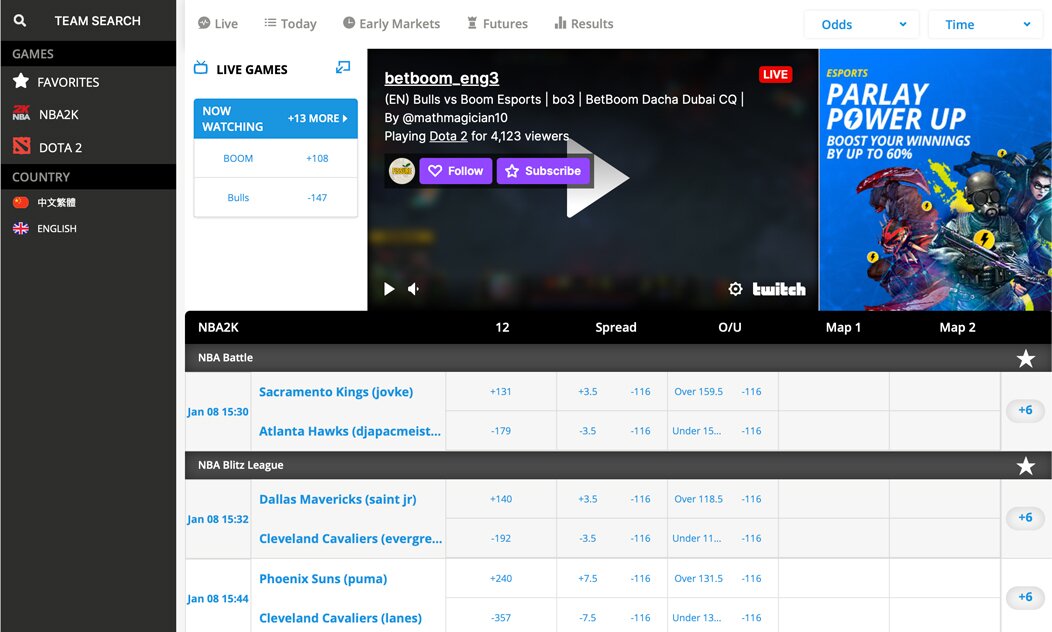Select Over 118.5 total bet

pyautogui.click(x=723, y=499)
